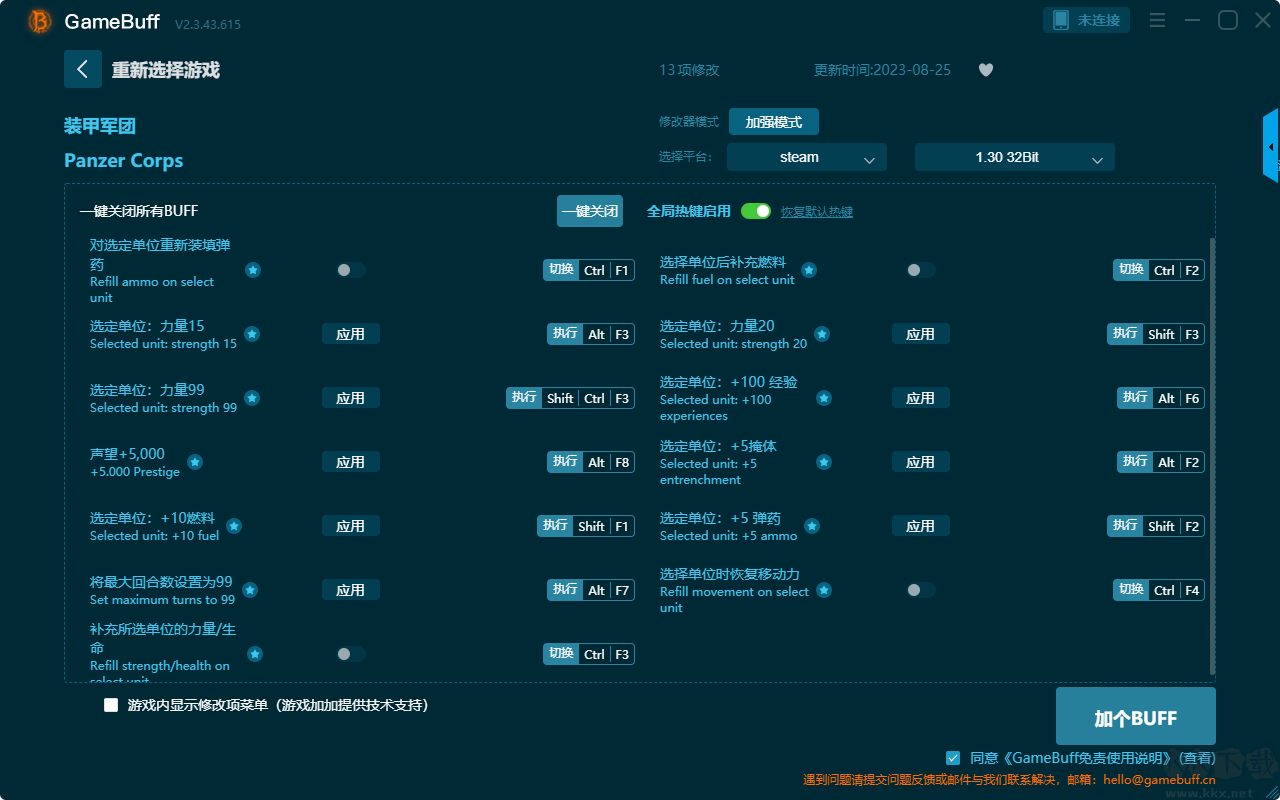Screen dimensions: 1280x800
Task: Star the +5 ammo option
Action: [812, 526]
